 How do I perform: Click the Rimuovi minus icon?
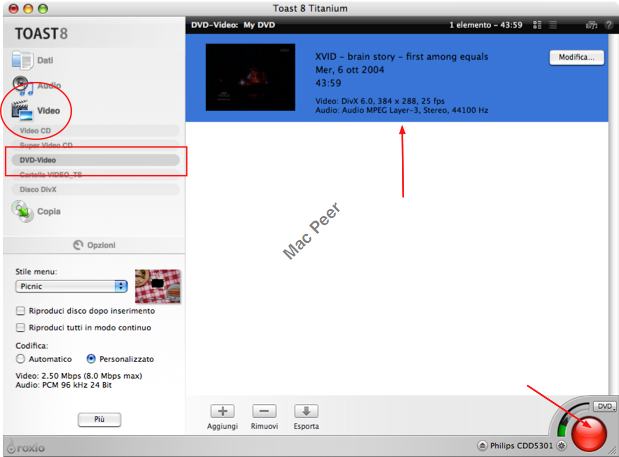[x=264, y=411]
